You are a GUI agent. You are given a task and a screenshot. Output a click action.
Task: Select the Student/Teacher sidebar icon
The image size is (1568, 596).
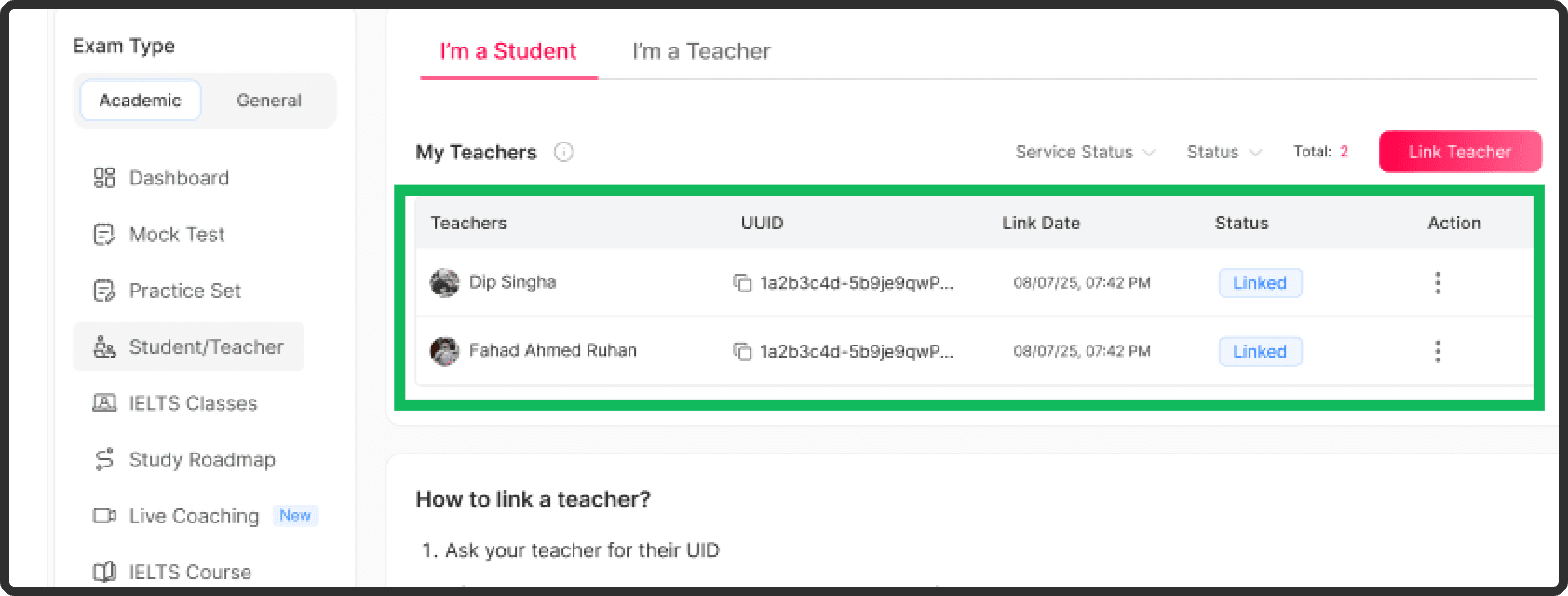[103, 345]
